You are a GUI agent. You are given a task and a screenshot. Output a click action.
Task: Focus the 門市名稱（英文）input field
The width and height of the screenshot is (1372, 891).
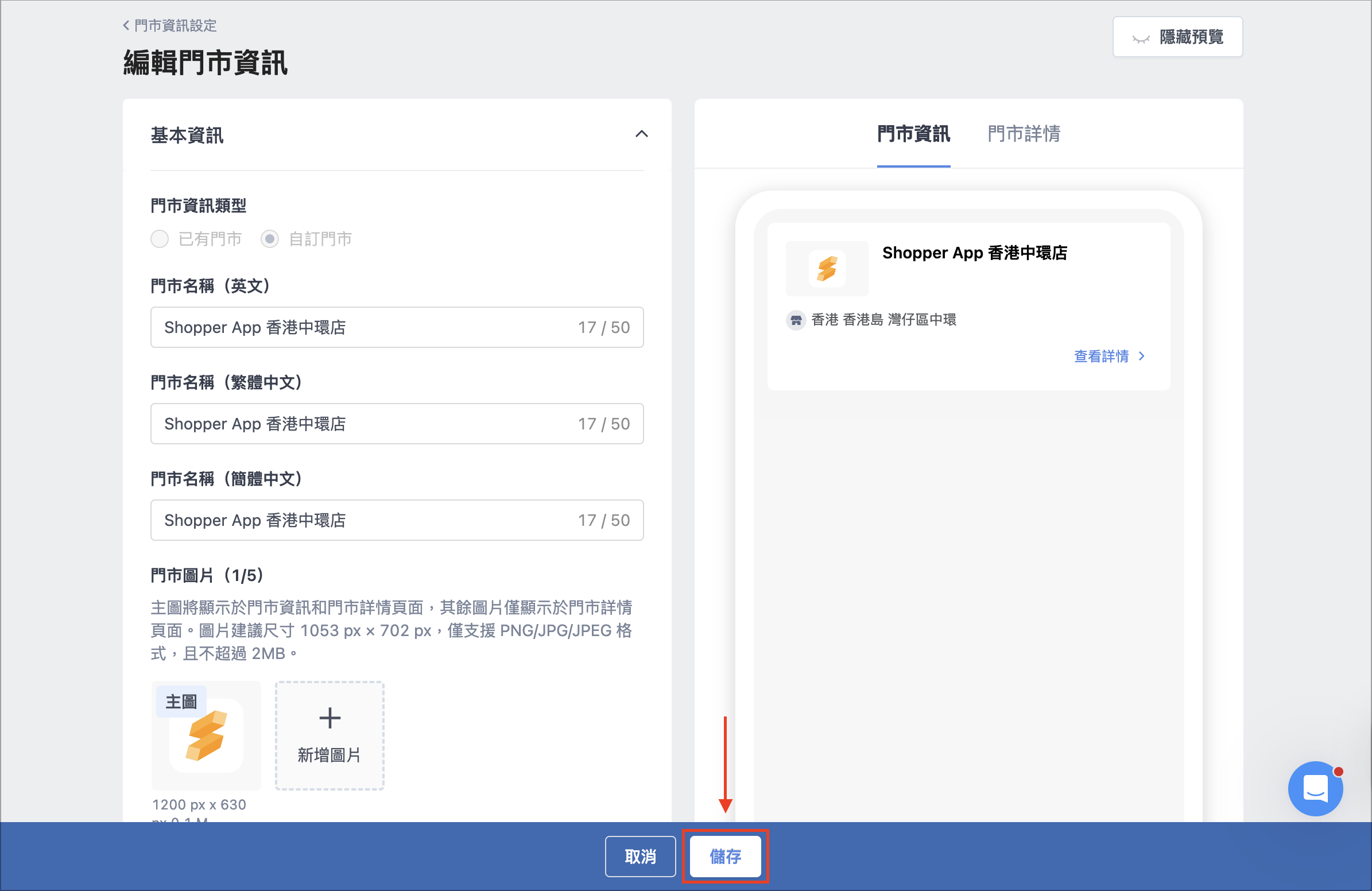(397, 327)
